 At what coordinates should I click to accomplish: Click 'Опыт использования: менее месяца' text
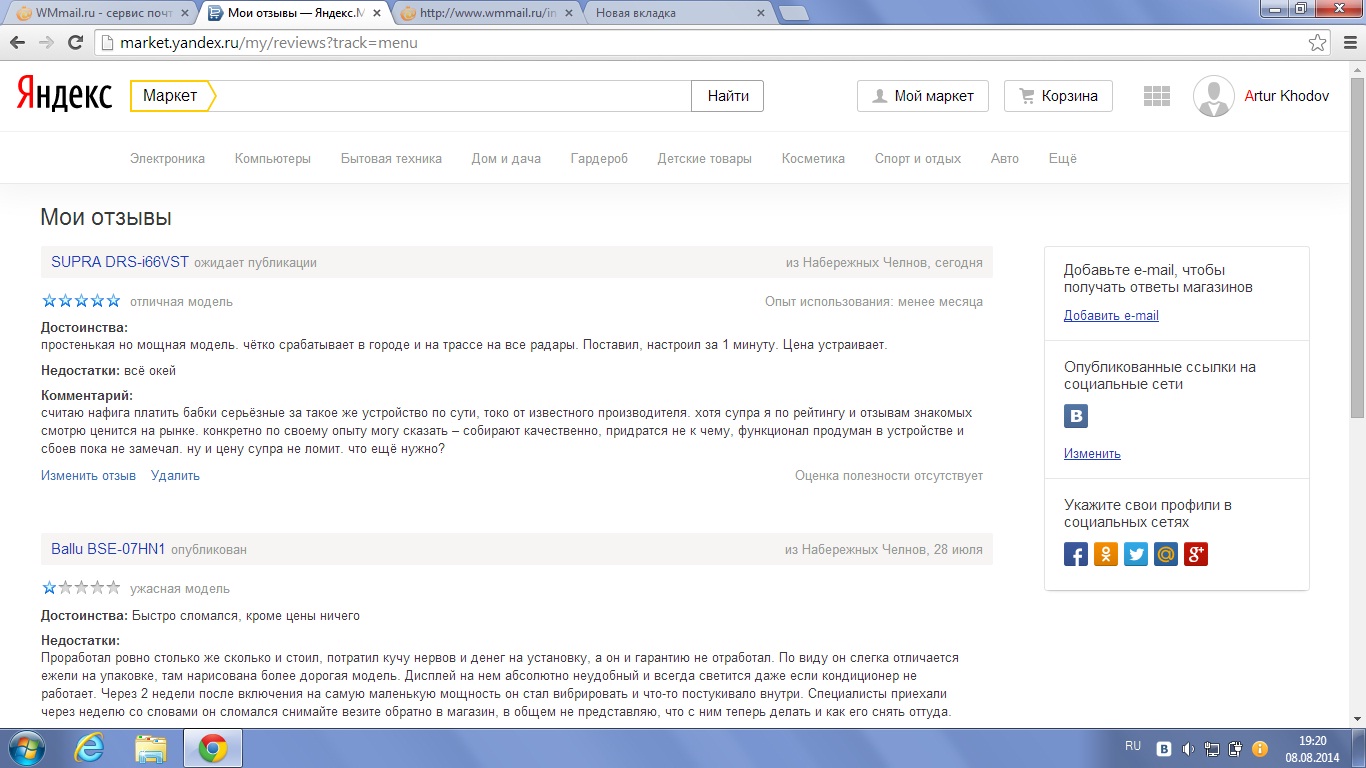[x=874, y=301]
